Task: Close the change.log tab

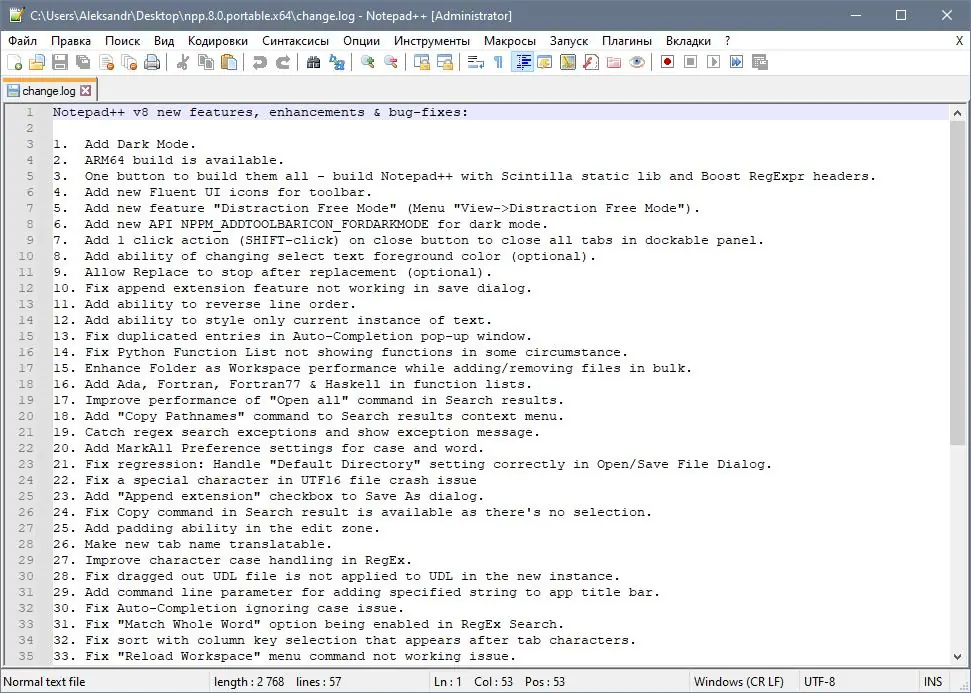Action: [x=85, y=89]
